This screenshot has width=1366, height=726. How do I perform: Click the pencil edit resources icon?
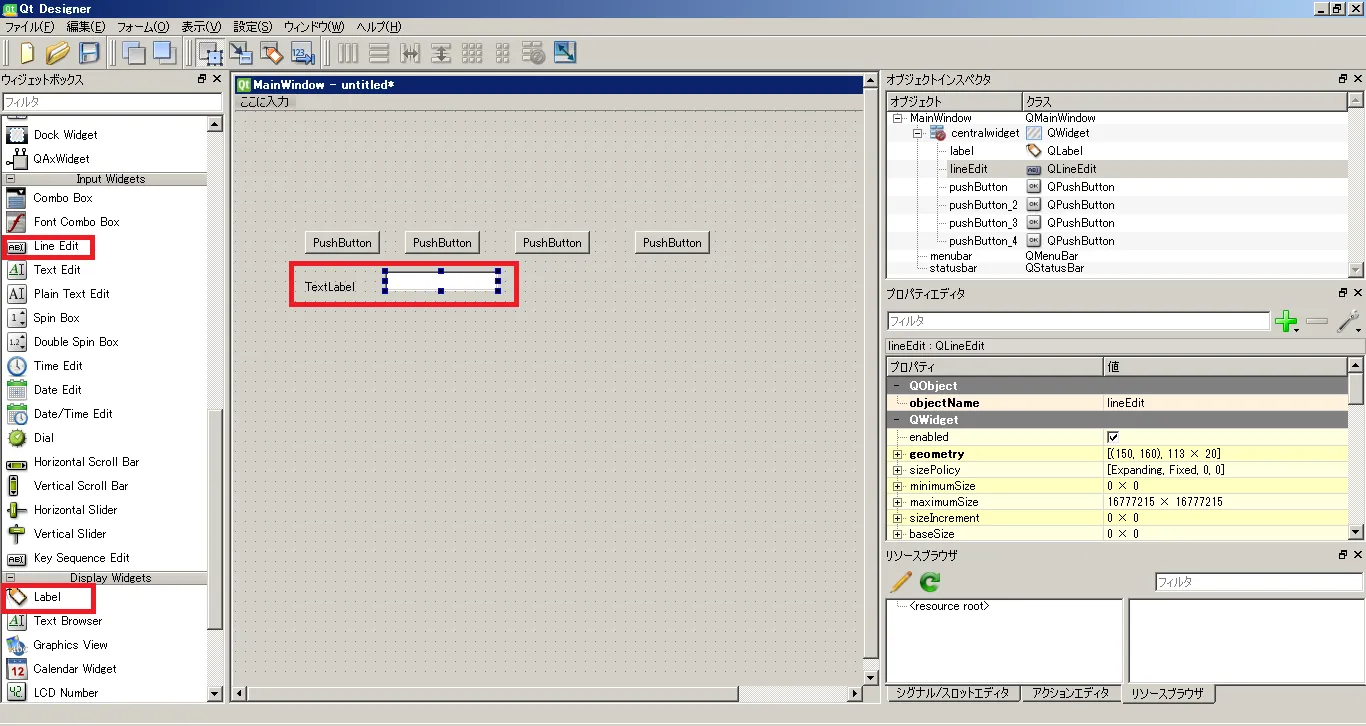point(901,582)
